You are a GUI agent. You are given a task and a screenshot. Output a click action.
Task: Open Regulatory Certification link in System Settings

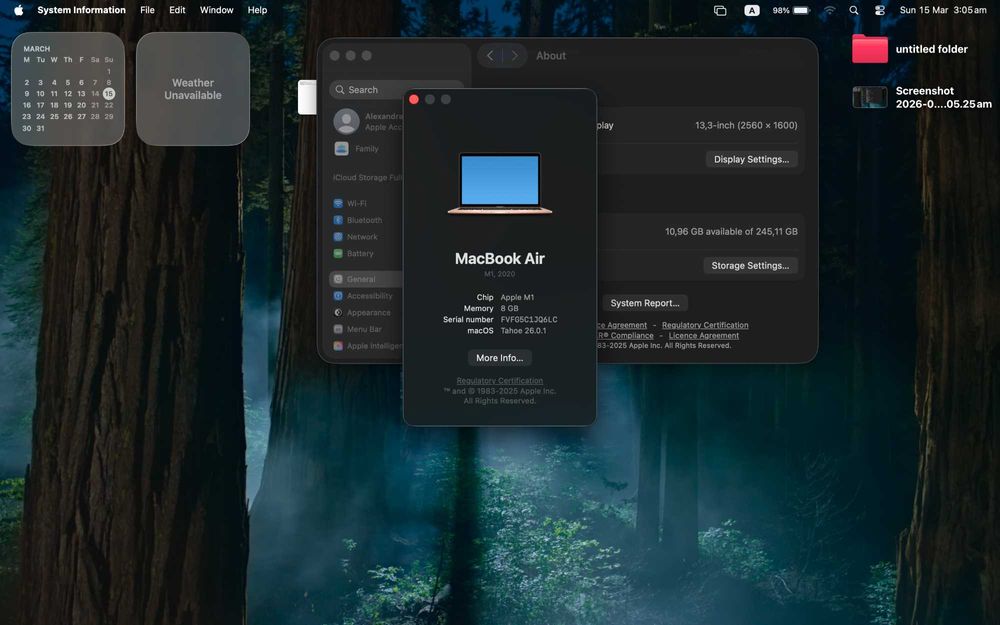[705, 325]
